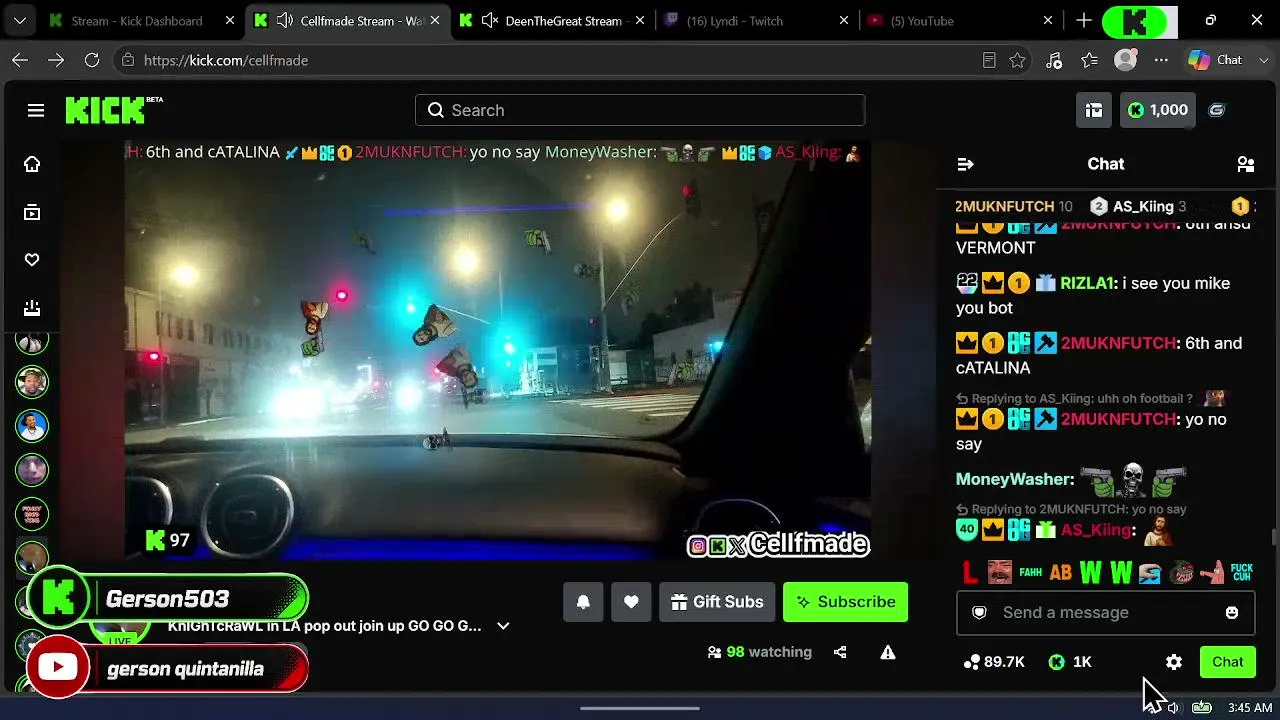Open the Copilot Chat button in the browser
Viewport: 1280px width, 720px height.
(x=1215, y=60)
